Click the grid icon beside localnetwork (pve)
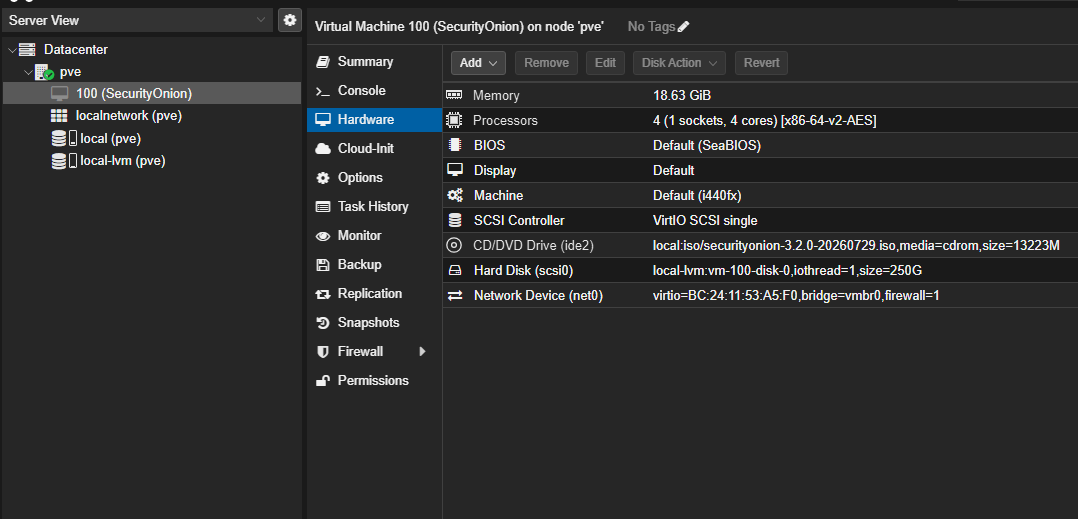The image size is (1078, 519). click(x=59, y=115)
